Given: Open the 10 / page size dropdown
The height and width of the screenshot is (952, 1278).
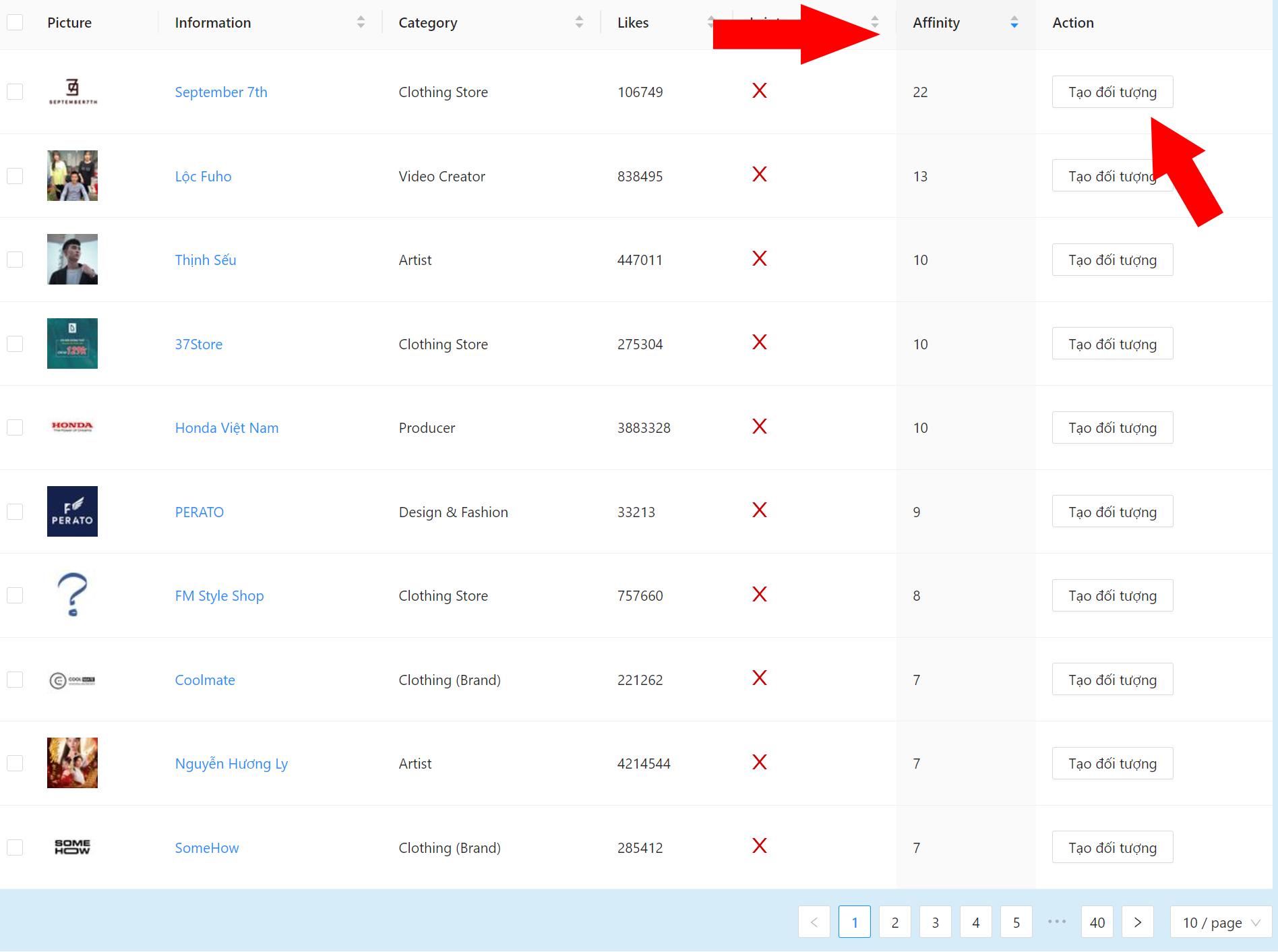Looking at the screenshot, I should (1221, 922).
